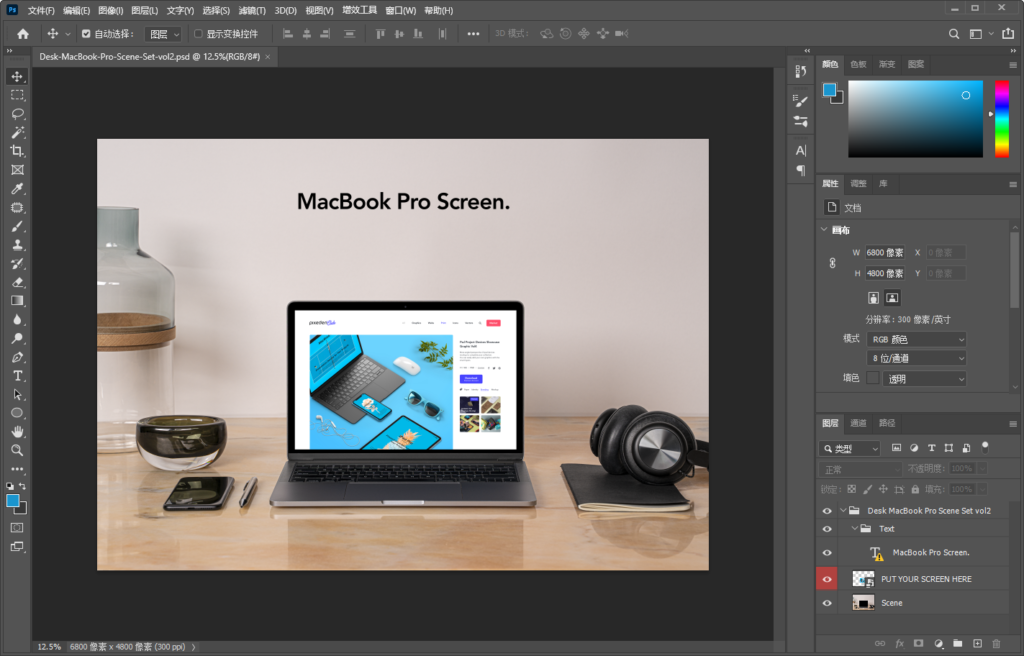The width and height of the screenshot is (1024, 656).
Task: Select the Move tool
Action: coord(17,76)
